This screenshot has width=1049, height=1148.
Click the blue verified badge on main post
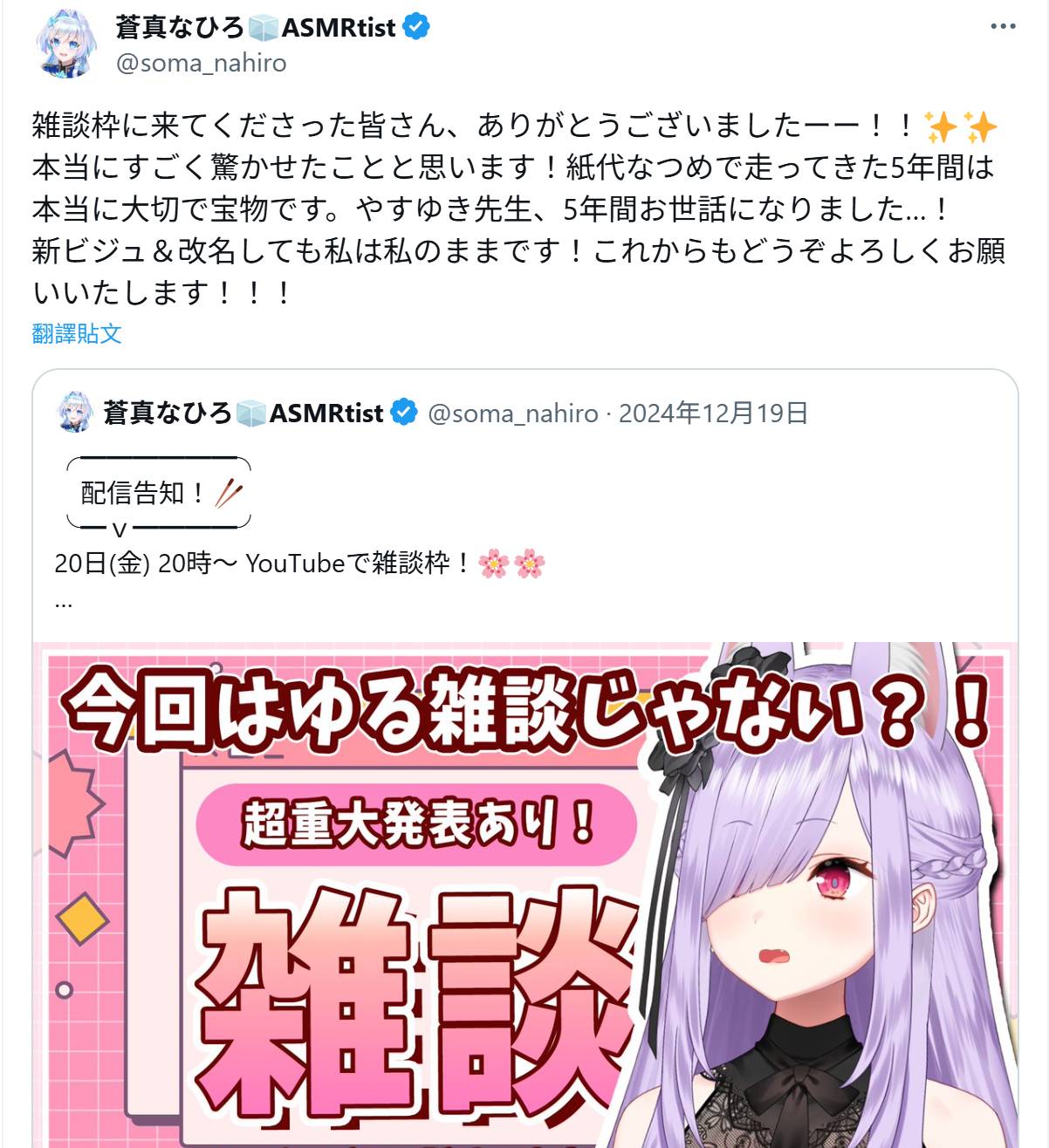[x=415, y=27]
